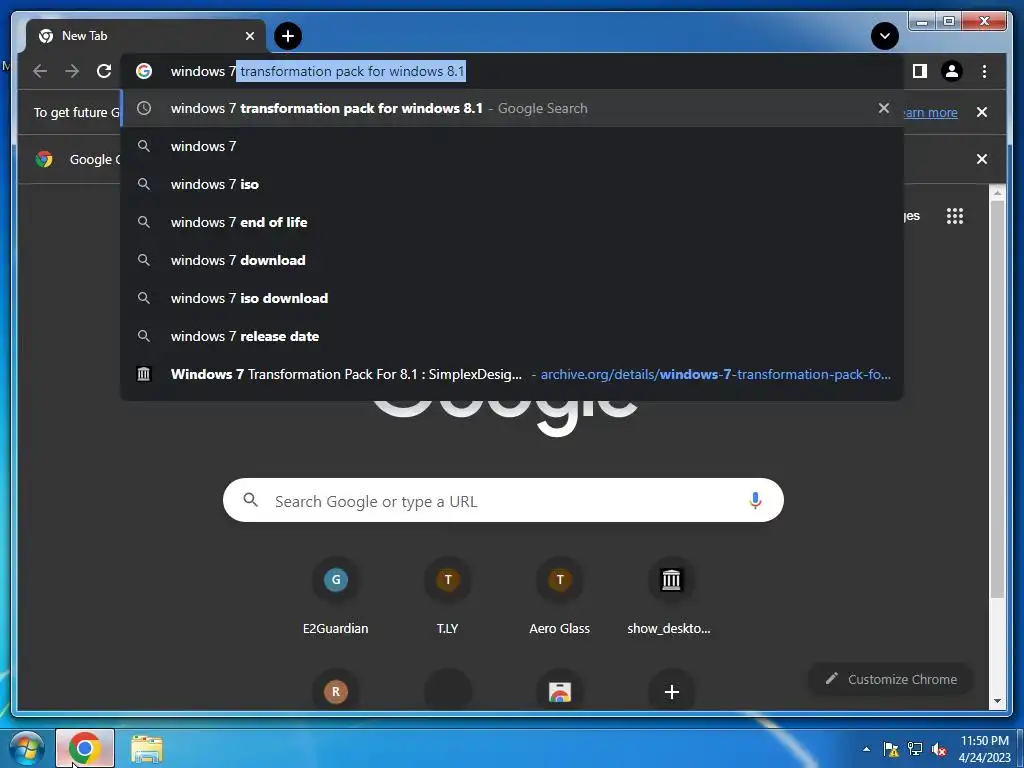The height and width of the screenshot is (768, 1024).
Task: Click the browser back arrow
Action: click(x=40, y=71)
